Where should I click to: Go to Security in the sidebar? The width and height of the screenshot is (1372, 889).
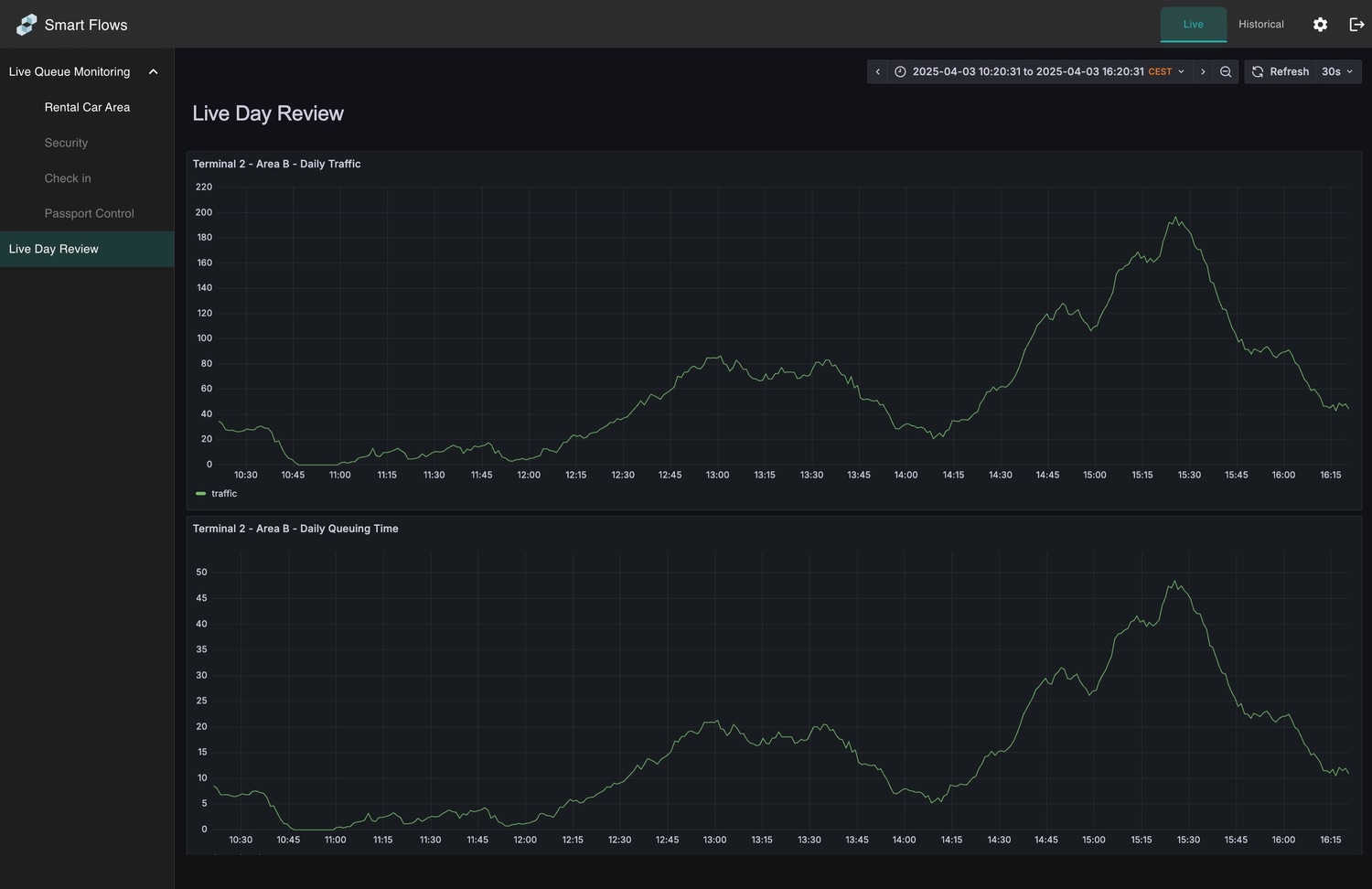pyautogui.click(x=66, y=143)
